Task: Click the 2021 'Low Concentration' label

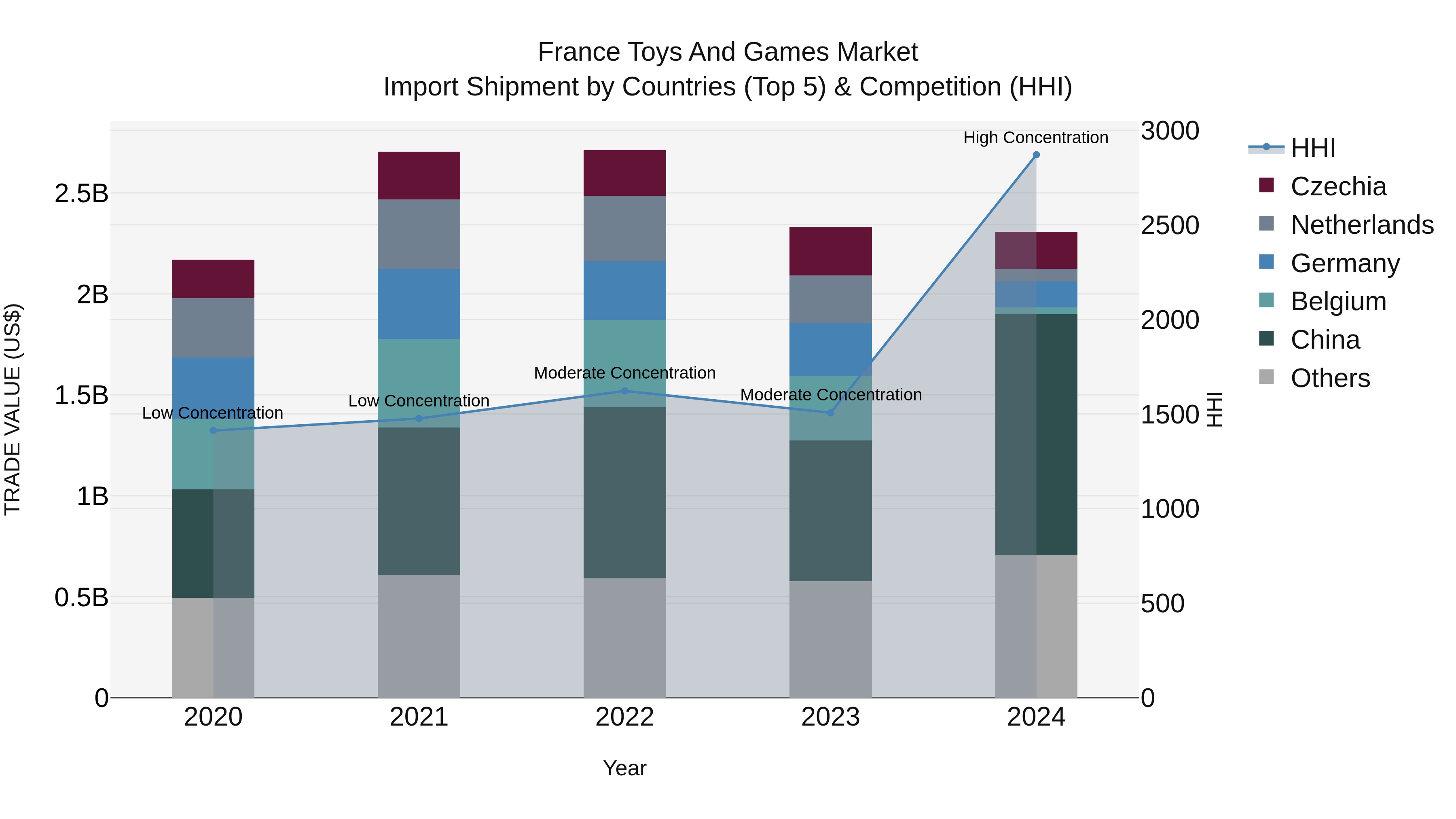Action: [x=419, y=401]
